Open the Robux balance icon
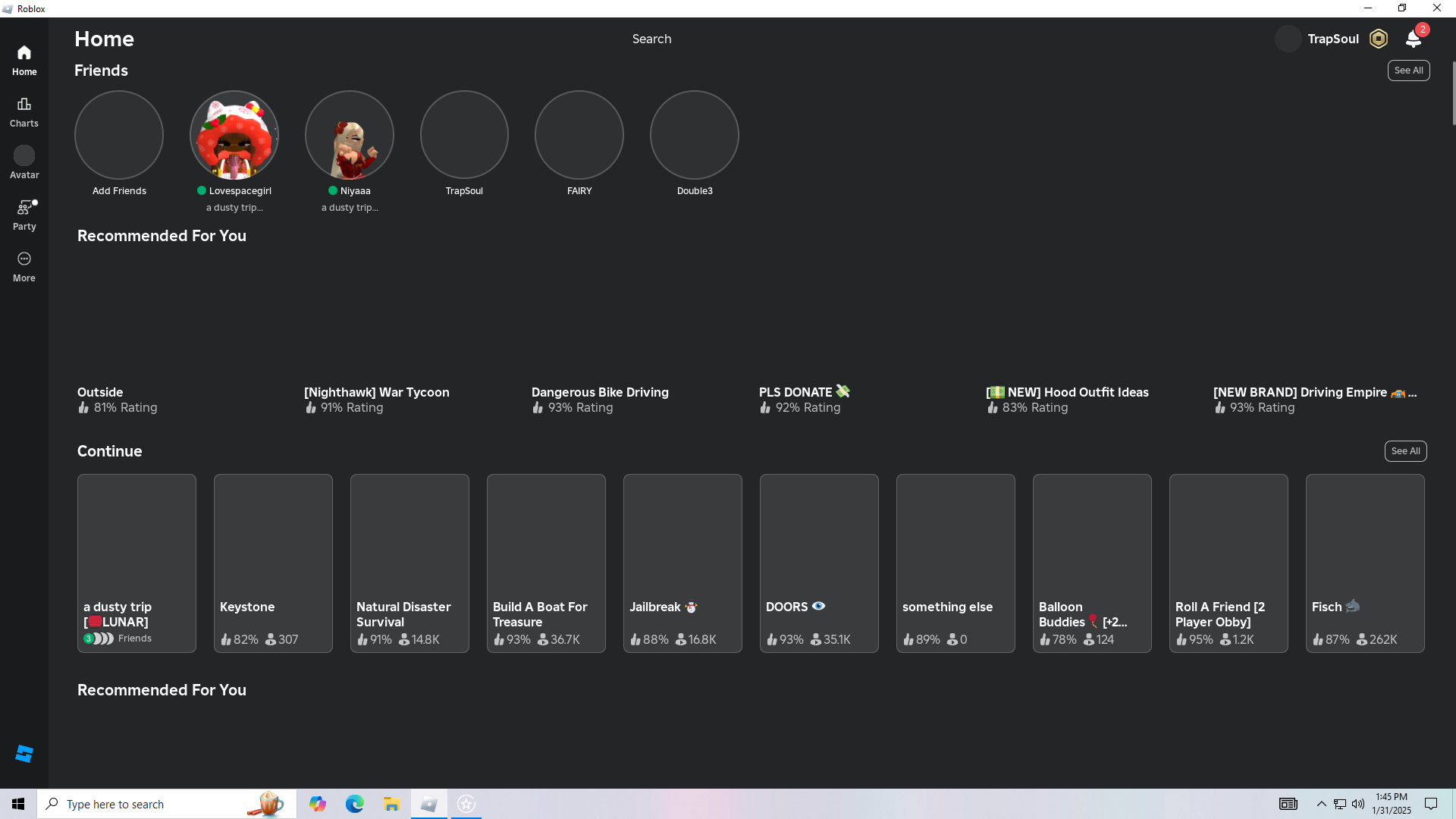 click(1379, 39)
